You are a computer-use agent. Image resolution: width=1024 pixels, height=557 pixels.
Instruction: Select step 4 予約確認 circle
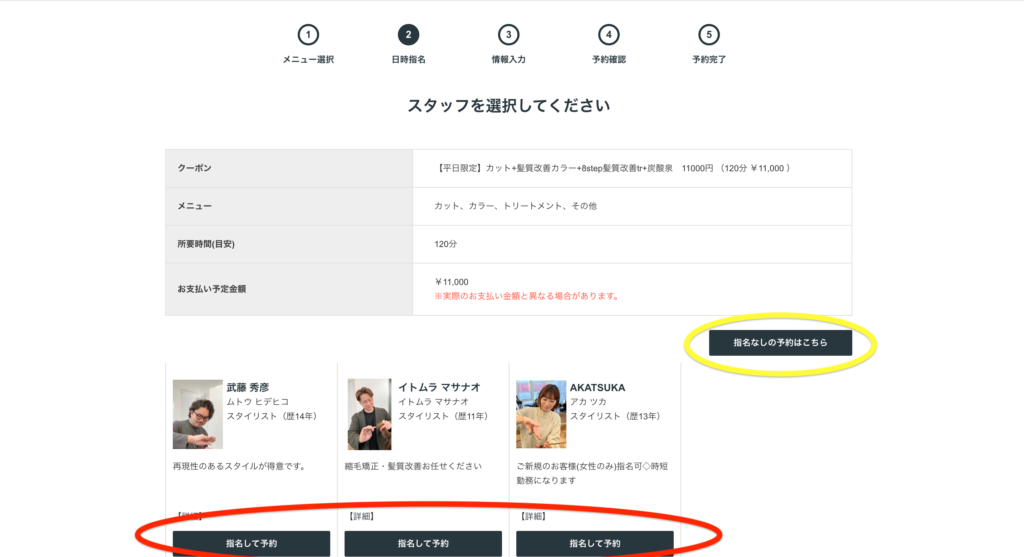click(x=608, y=35)
